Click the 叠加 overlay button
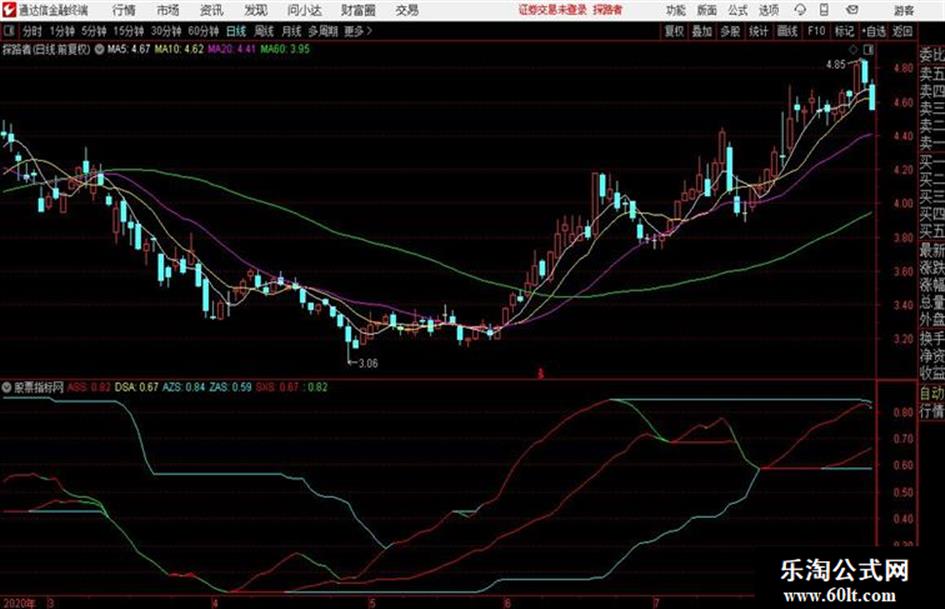945x609 pixels. coord(702,31)
